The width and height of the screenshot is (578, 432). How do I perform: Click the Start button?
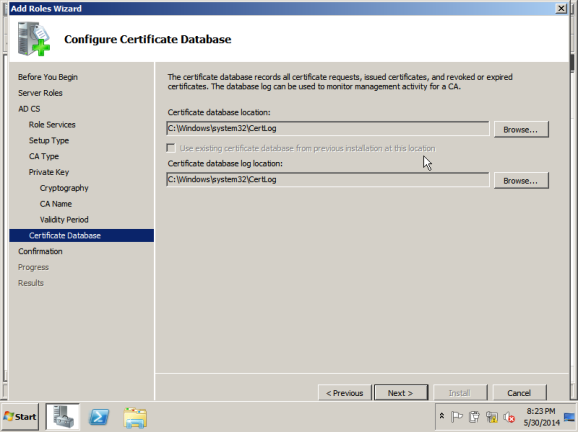(x=20, y=417)
